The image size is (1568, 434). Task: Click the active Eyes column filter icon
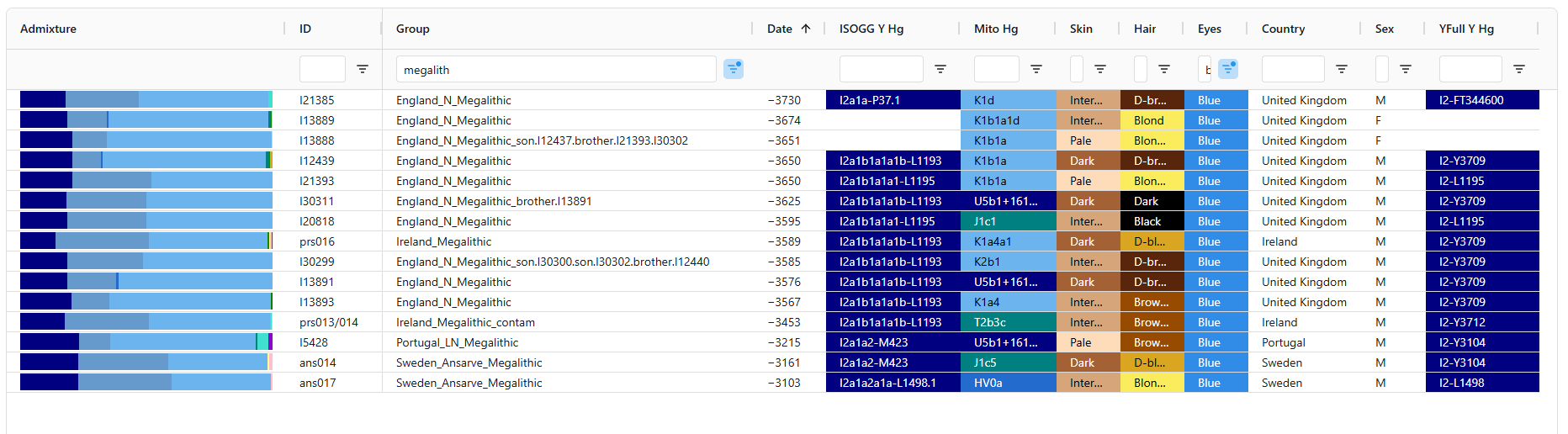pyautogui.click(x=1228, y=69)
